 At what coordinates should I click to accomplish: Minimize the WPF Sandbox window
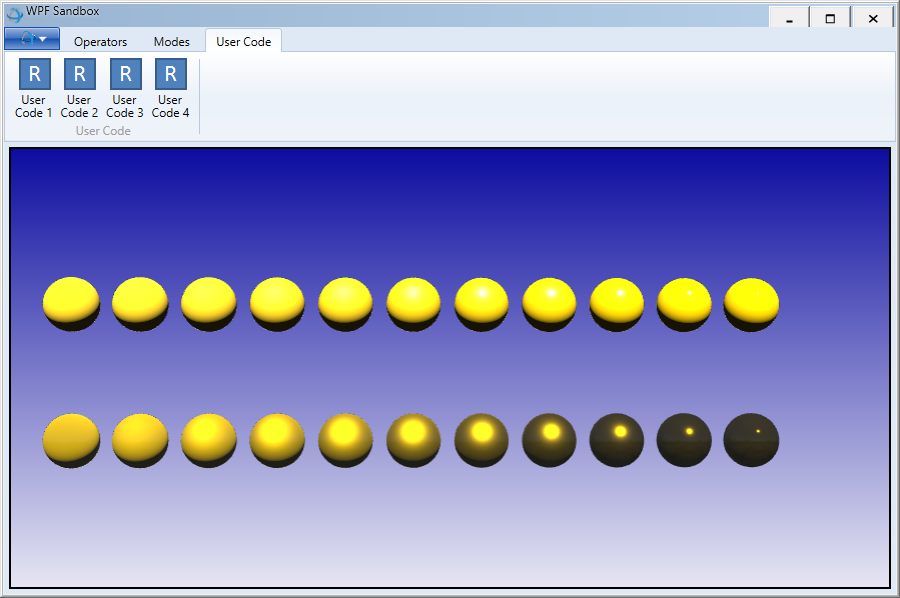(790, 18)
